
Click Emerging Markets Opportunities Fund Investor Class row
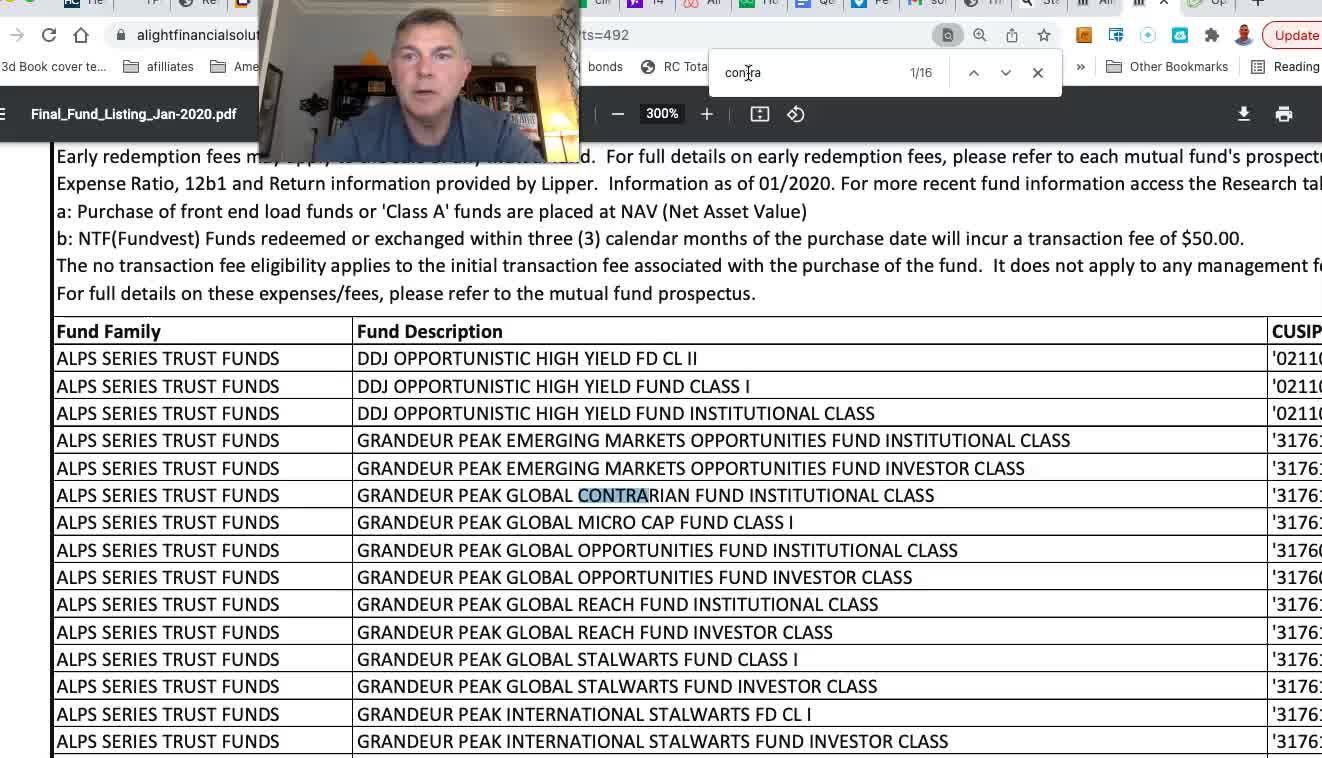pyautogui.click(x=691, y=468)
